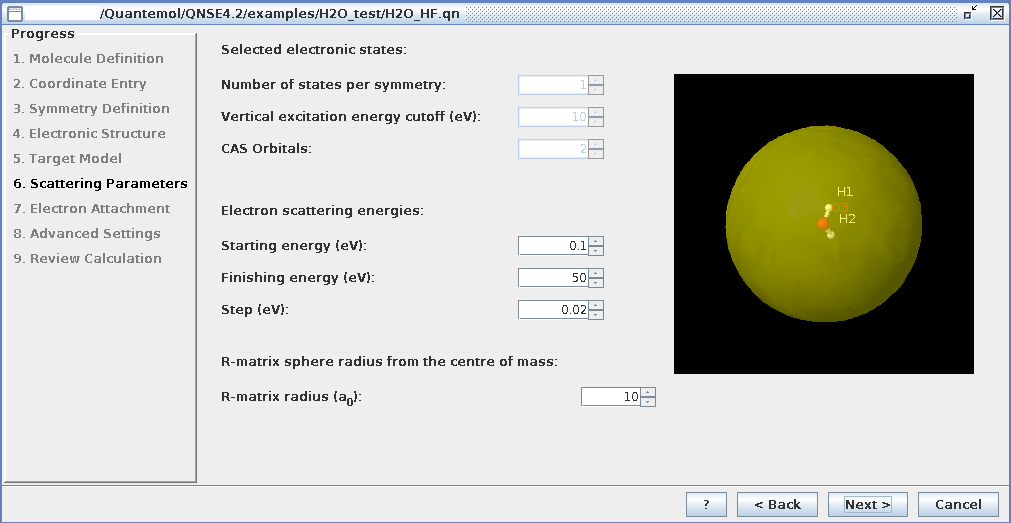Open the help question mark button
The image size is (1011, 523).
(706, 505)
